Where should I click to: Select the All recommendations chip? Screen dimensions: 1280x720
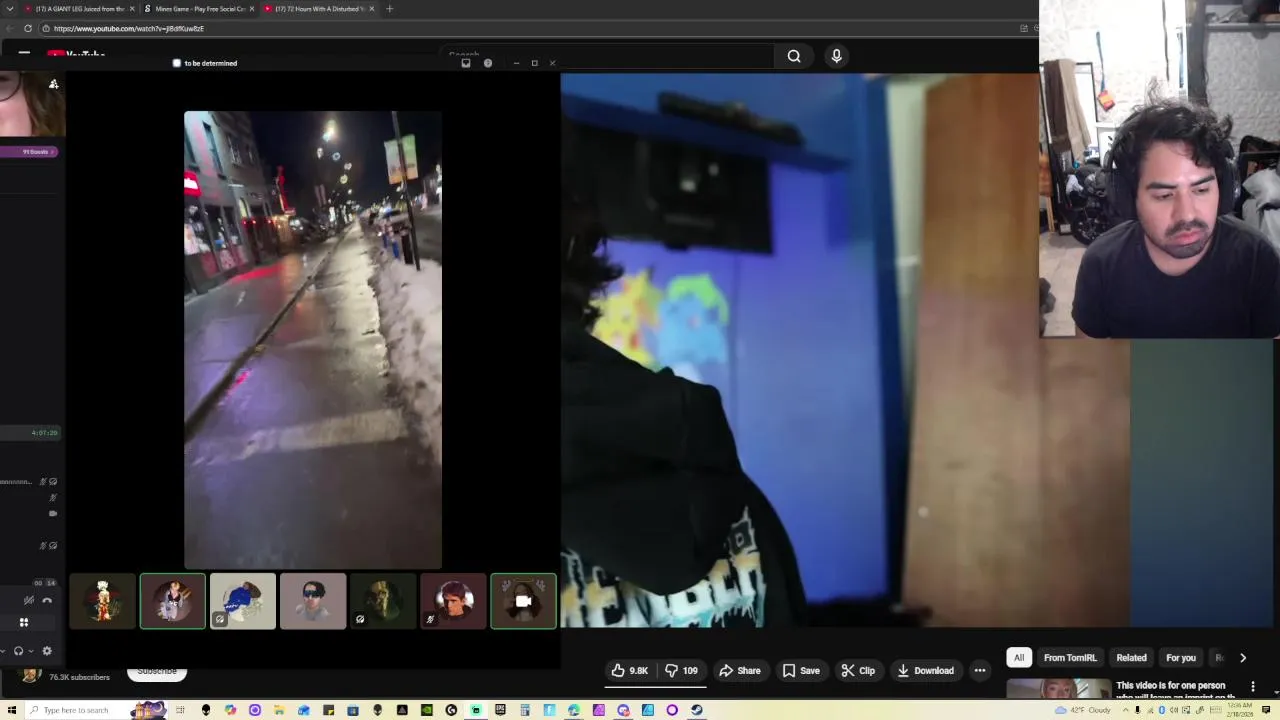pyautogui.click(x=1019, y=658)
